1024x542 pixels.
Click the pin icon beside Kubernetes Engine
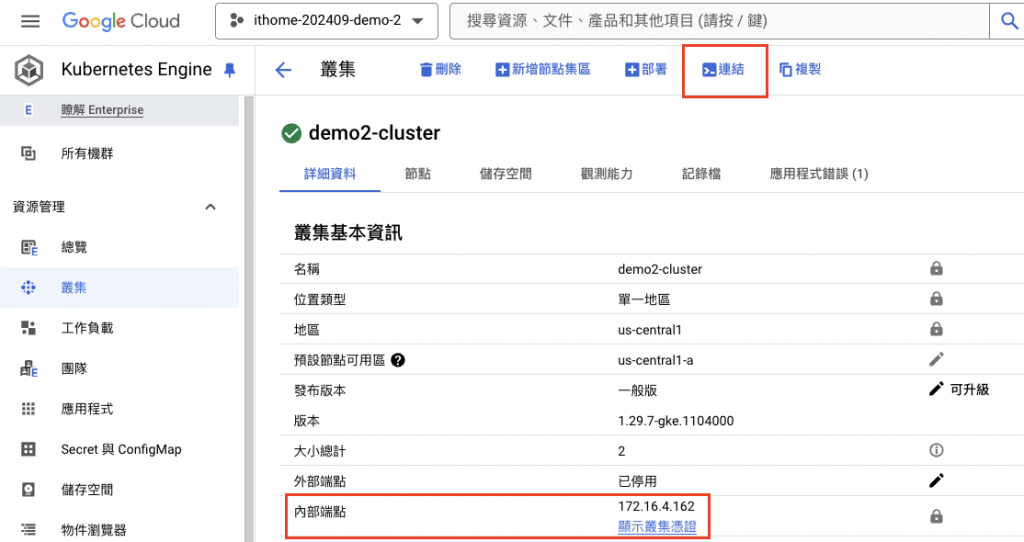click(229, 70)
